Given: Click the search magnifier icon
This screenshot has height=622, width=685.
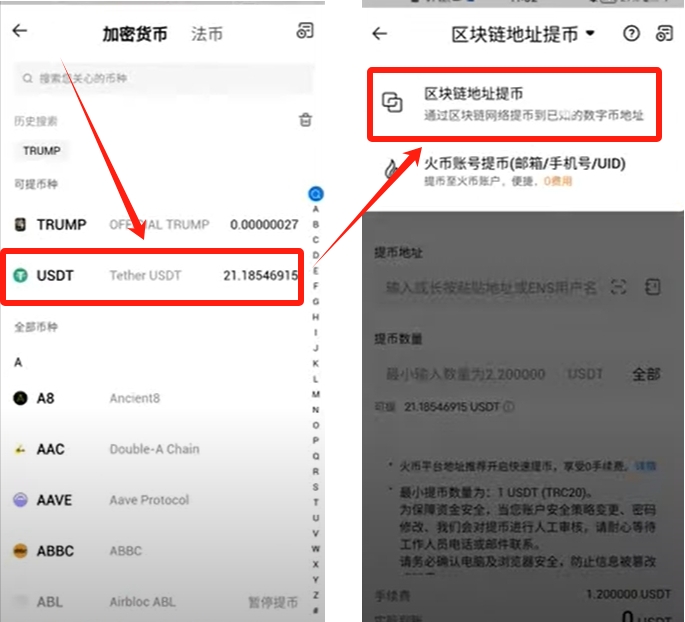Looking at the screenshot, I should [x=28, y=78].
